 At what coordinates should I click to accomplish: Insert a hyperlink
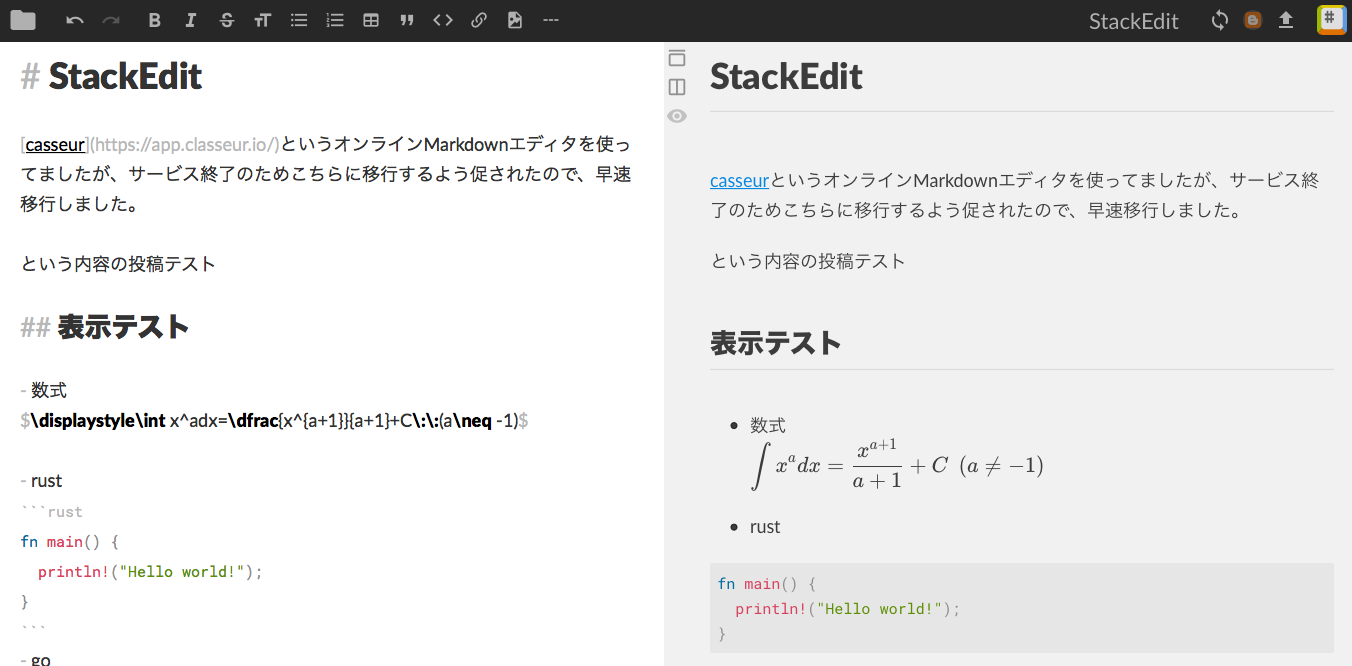[479, 19]
